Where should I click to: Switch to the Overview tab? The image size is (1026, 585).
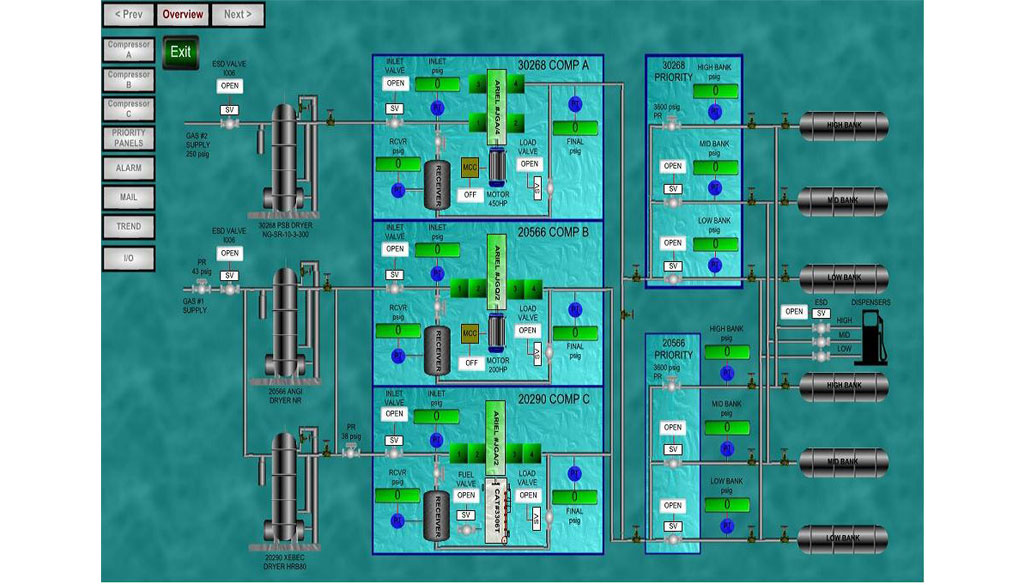tap(183, 15)
